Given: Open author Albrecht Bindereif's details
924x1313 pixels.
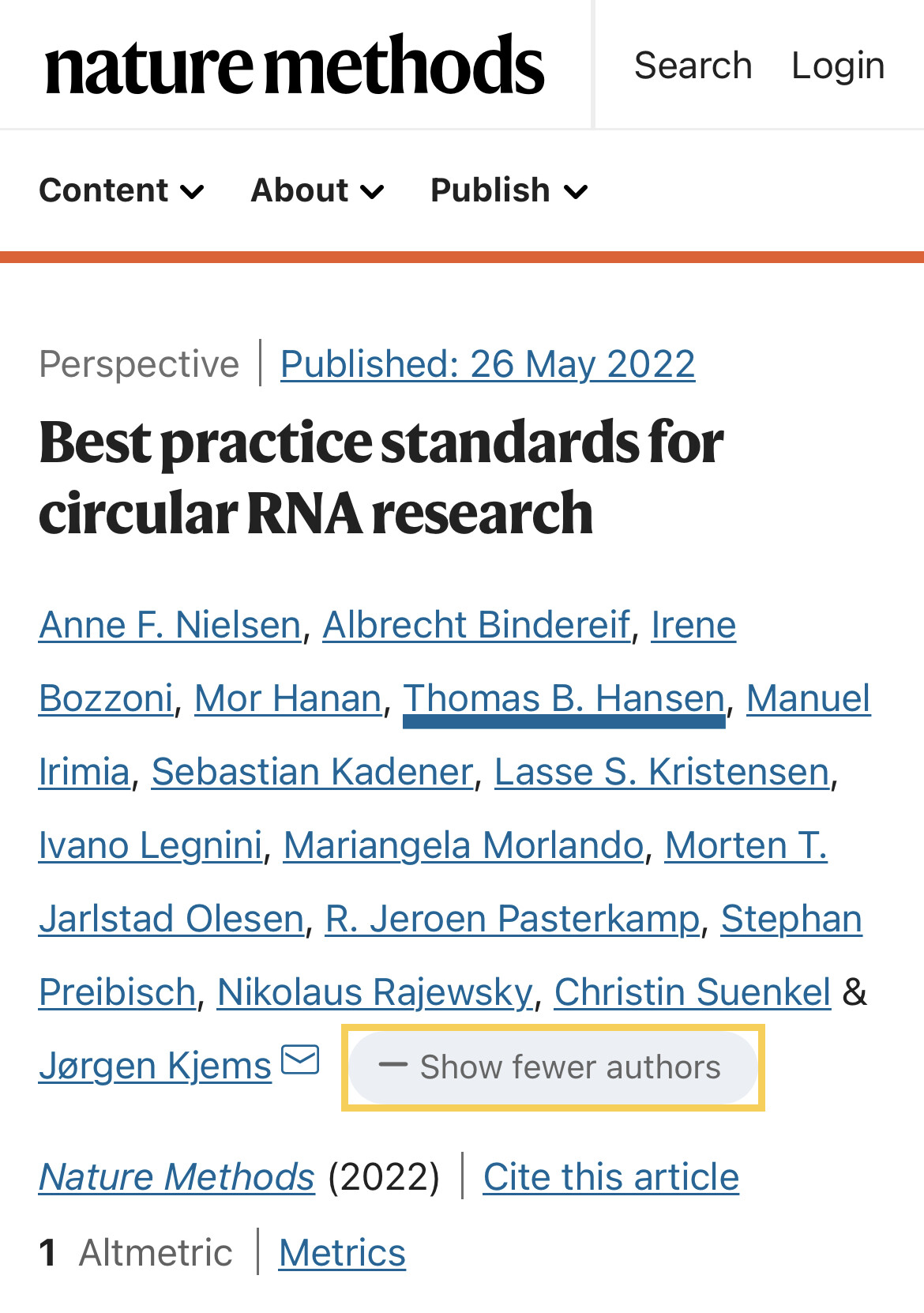Looking at the screenshot, I should (x=476, y=625).
